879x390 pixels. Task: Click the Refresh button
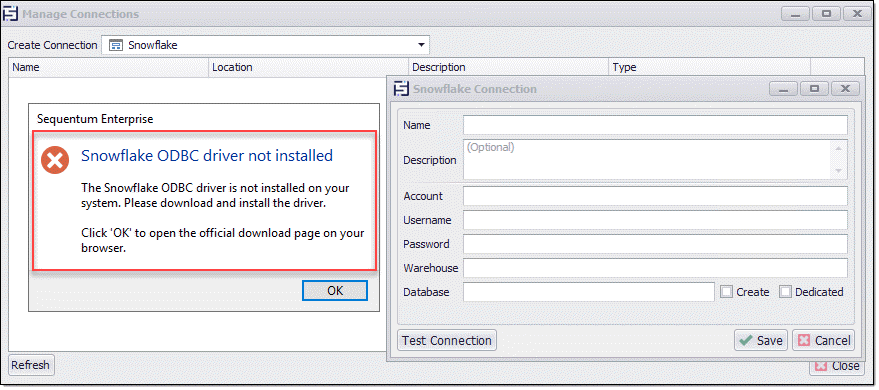(x=31, y=365)
